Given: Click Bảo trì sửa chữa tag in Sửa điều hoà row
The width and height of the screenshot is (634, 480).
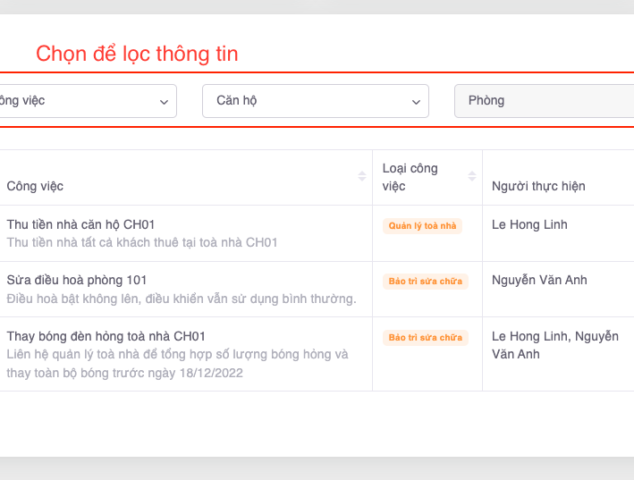Looking at the screenshot, I should 425,281.
